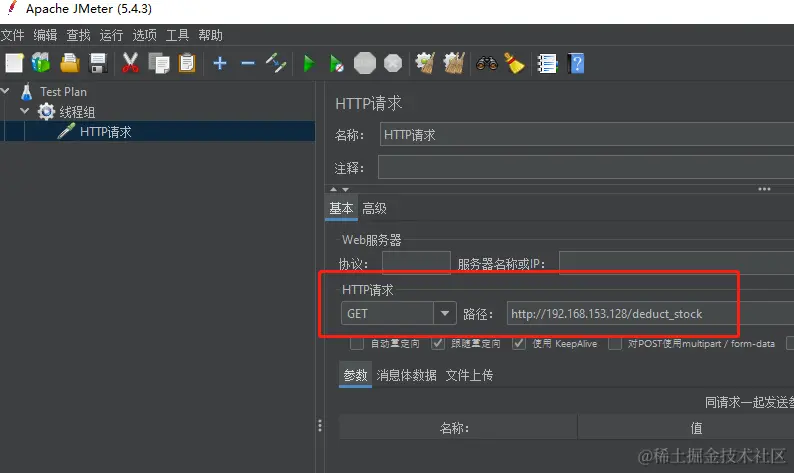794x473 pixels.
Task: Switch to the 基本 tab
Action: click(341, 208)
